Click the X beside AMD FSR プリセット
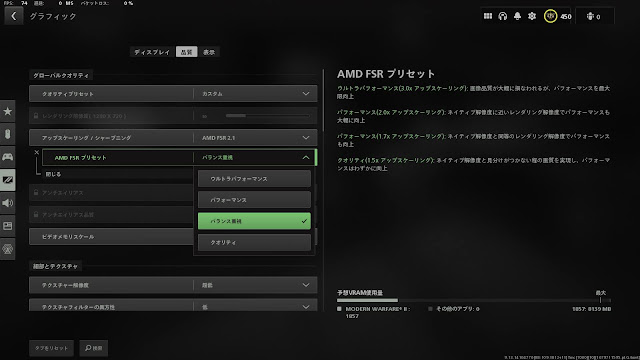The image size is (640, 360). coord(37,152)
